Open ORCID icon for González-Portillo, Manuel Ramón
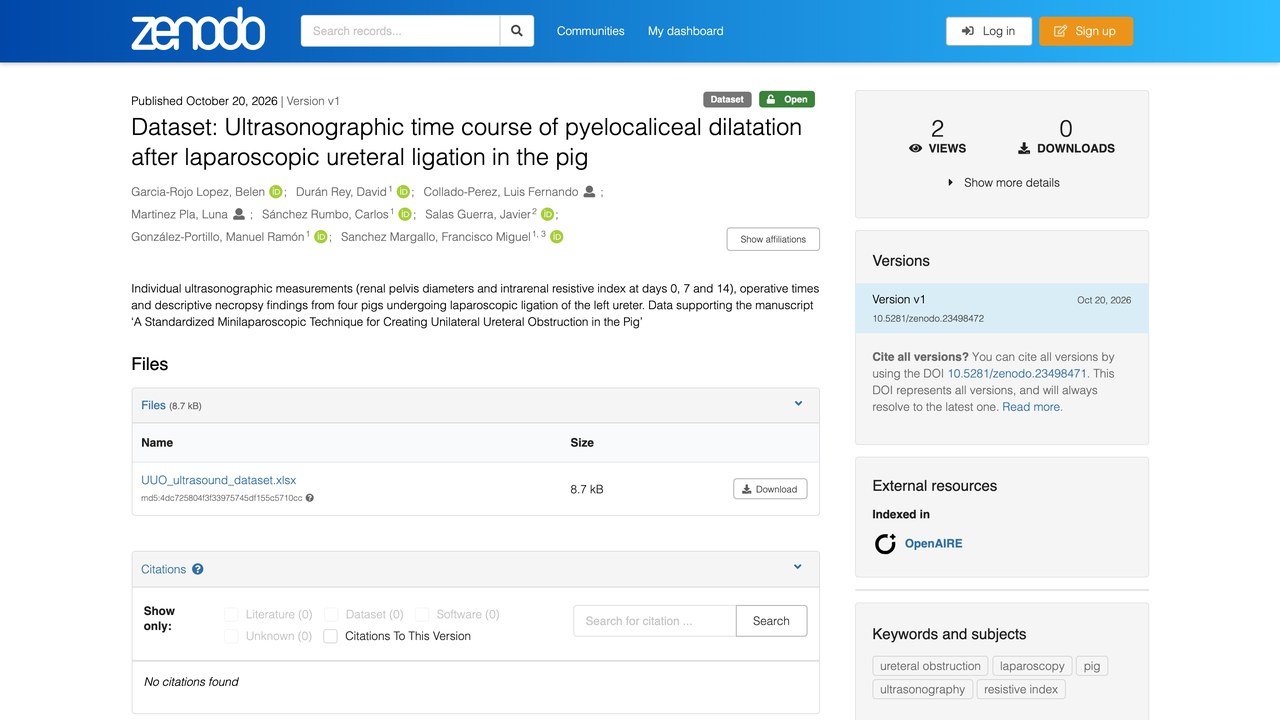The image size is (1280, 720). pyautogui.click(x=321, y=237)
